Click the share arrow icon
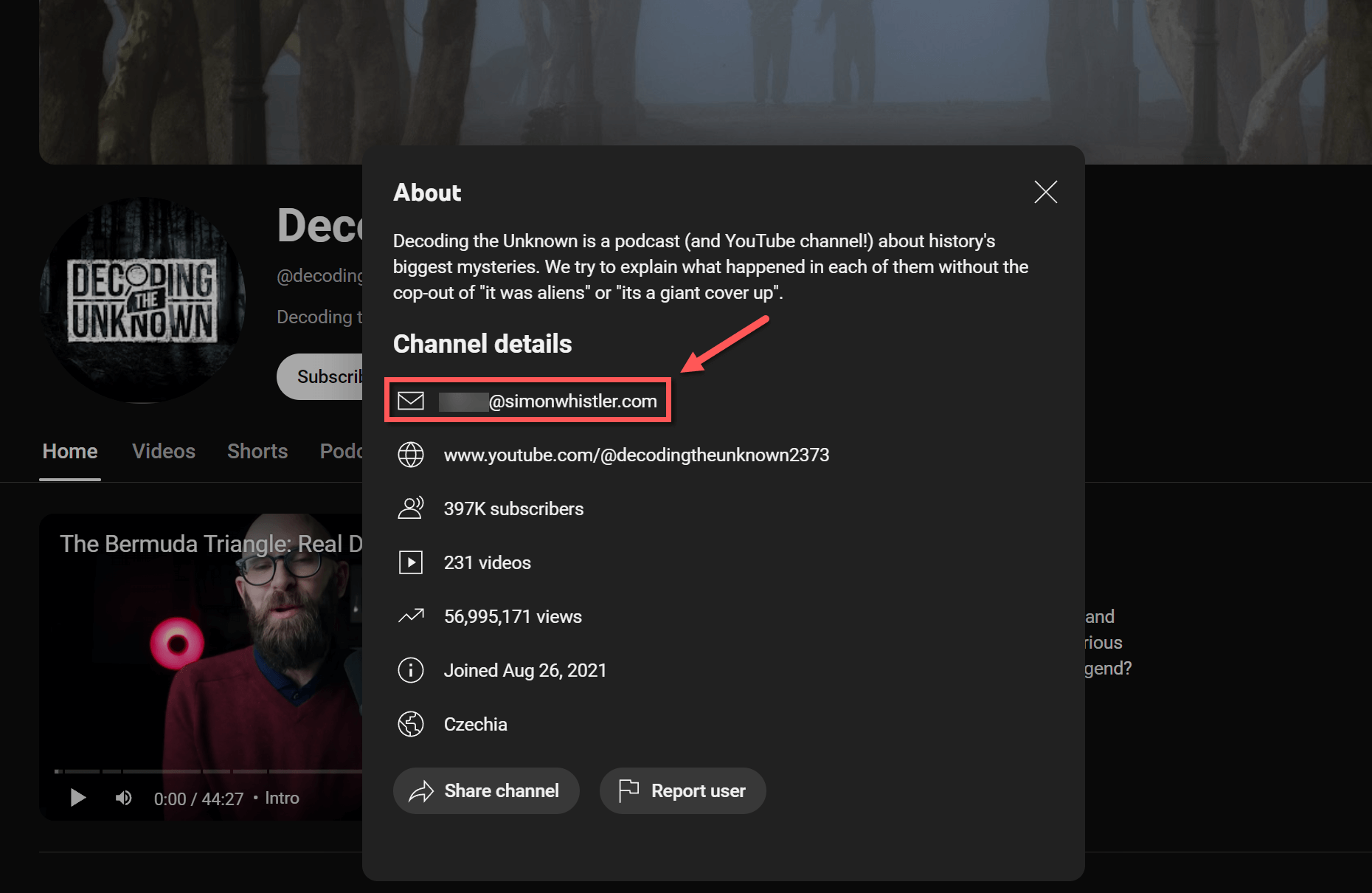 pyautogui.click(x=422, y=790)
